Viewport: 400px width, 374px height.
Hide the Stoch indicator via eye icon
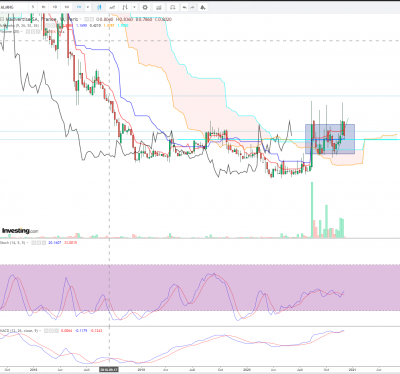coord(34,243)
